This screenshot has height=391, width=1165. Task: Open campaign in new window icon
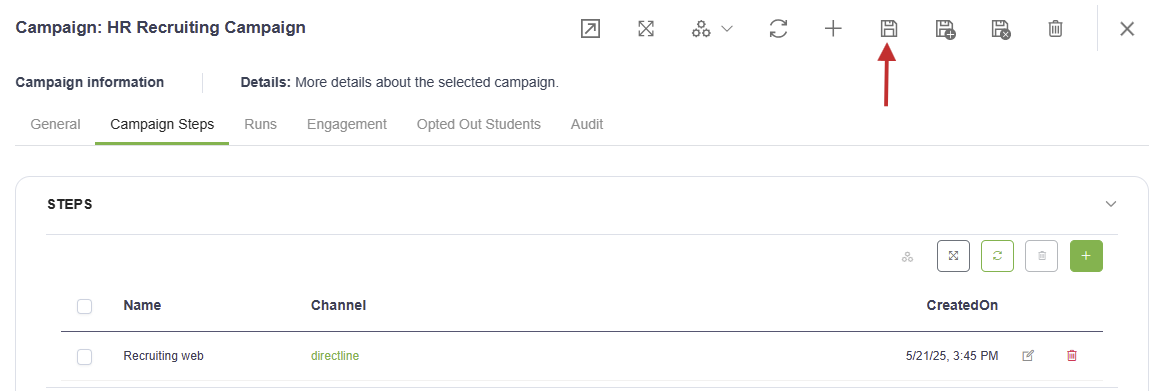(x=590, y=29)
